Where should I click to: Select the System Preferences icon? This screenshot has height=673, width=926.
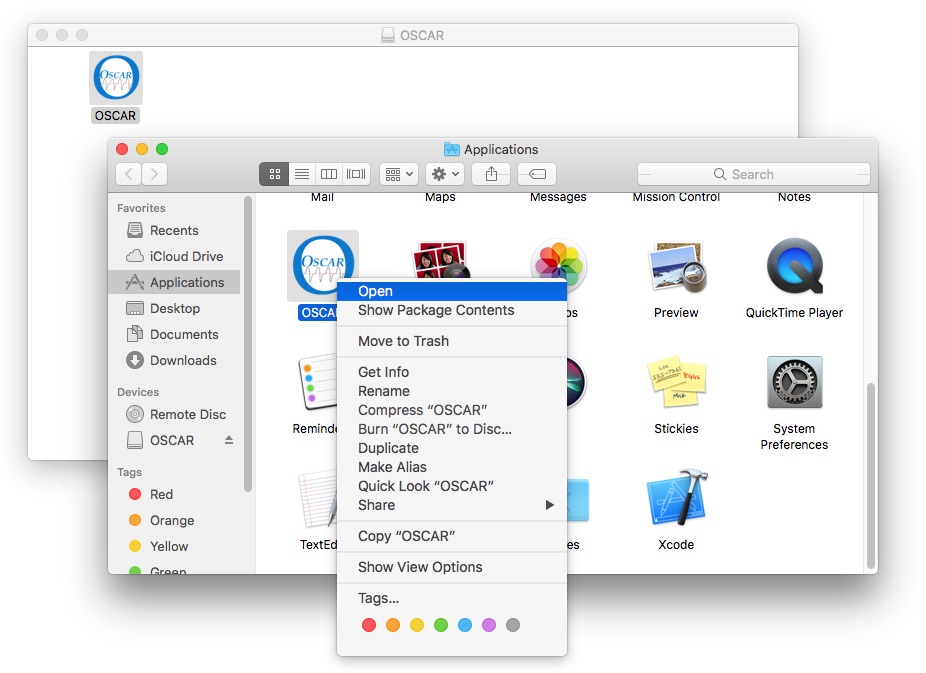794,382
